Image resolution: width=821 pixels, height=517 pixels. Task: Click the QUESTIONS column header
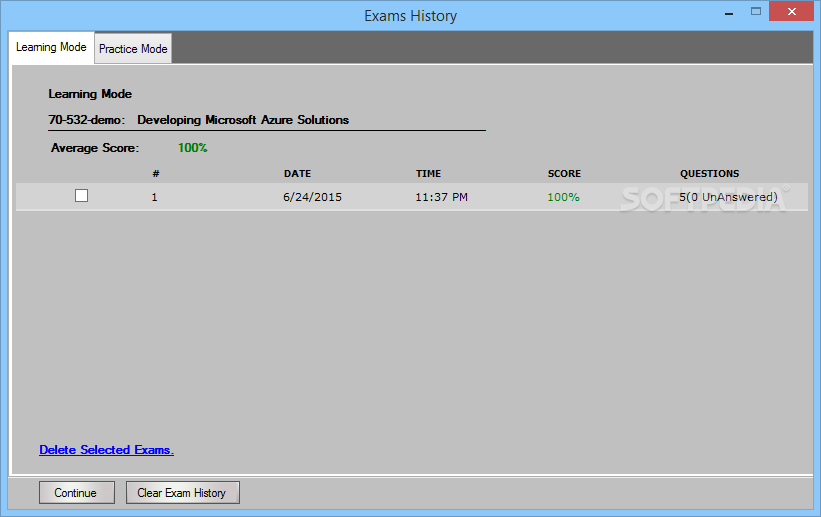coord(709,173)
